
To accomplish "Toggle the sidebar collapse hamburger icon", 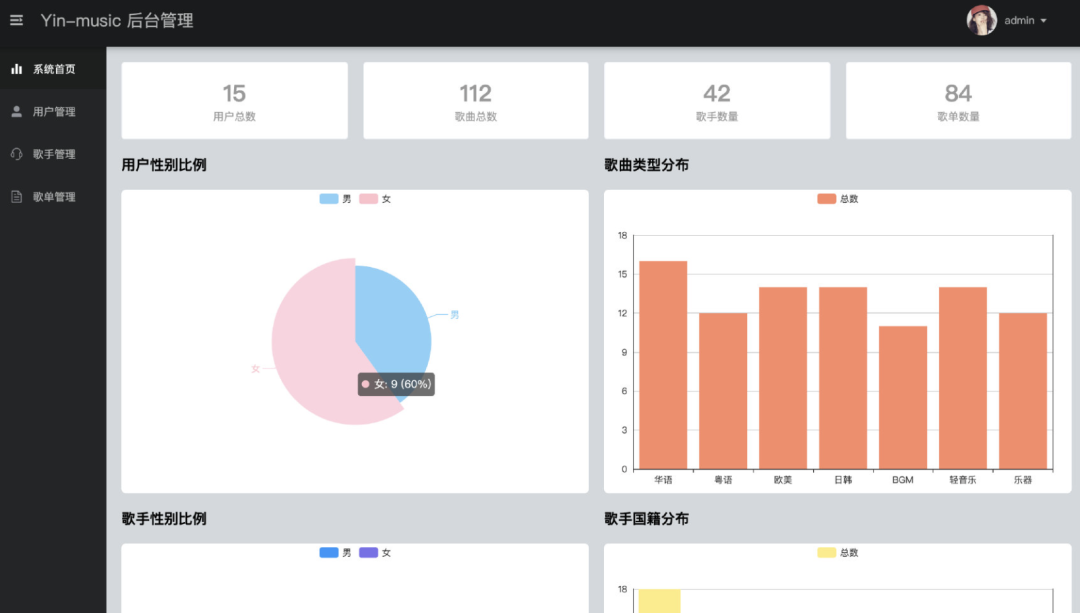I will tap(17, 21).
